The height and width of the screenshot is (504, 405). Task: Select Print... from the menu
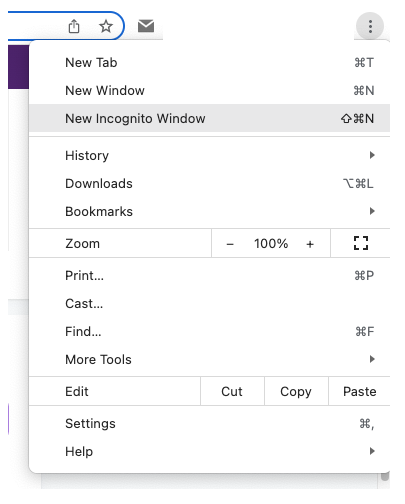click(x=209, y=275)
